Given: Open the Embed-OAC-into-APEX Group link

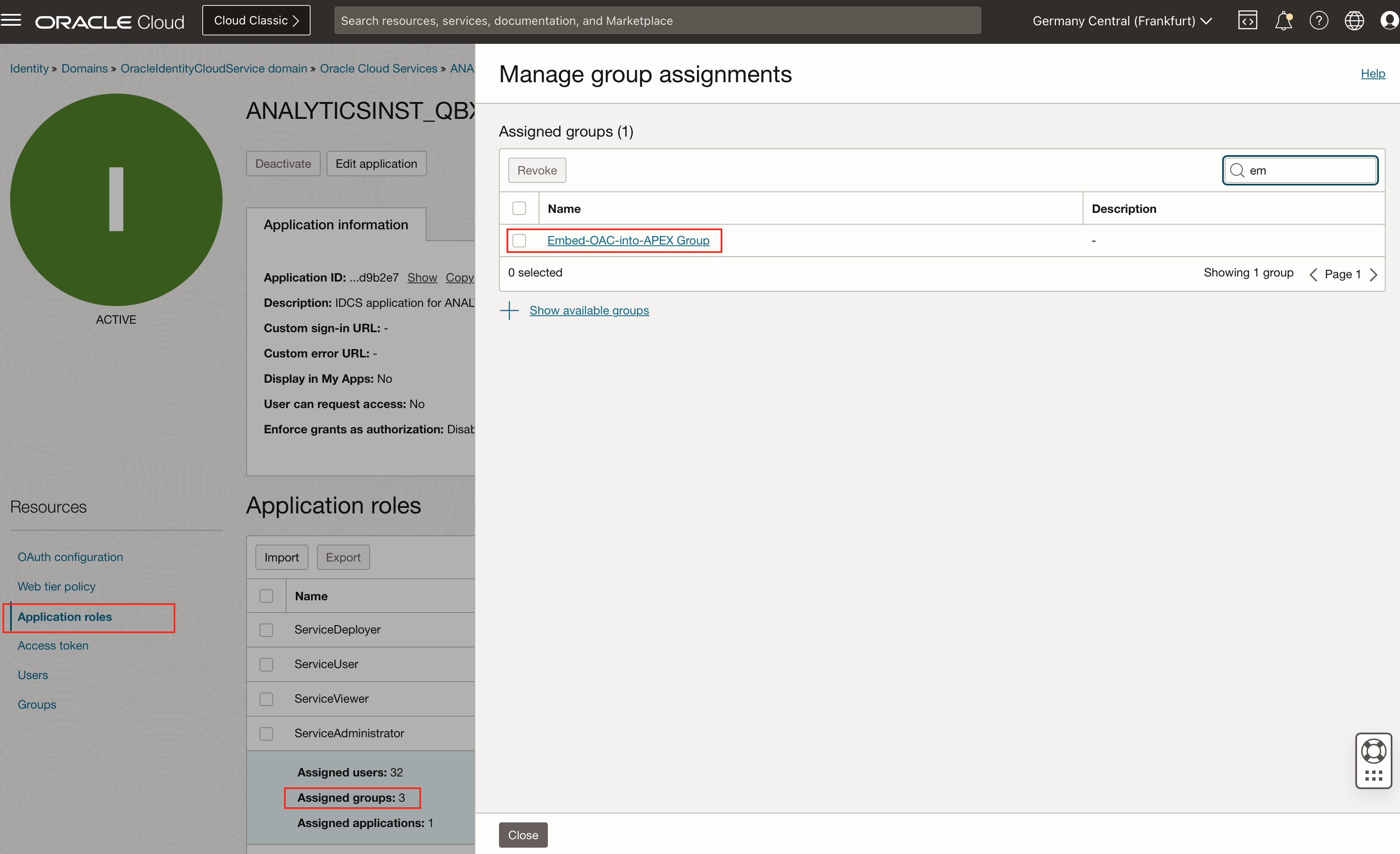Looking at the screenshot, I should point(628,240).
